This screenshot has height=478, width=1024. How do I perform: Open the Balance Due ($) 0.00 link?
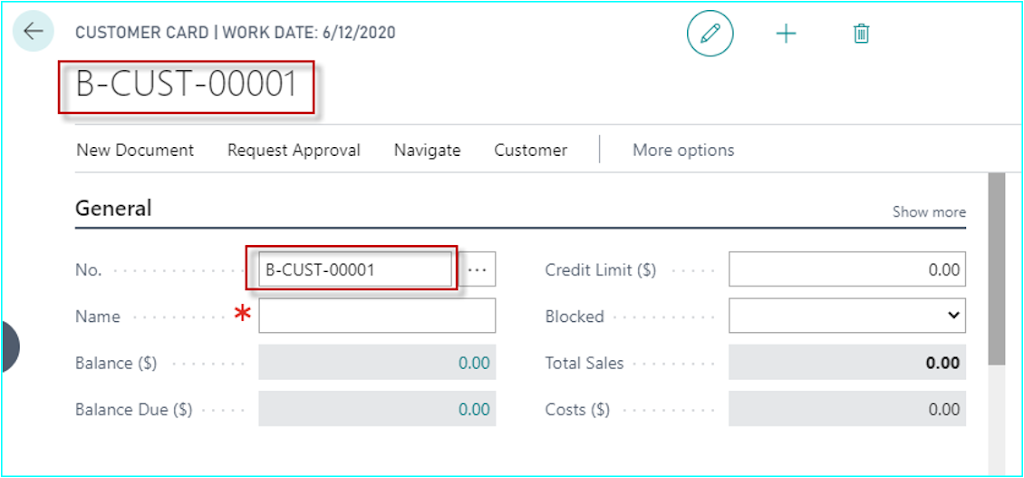click(x=473, y=409)
